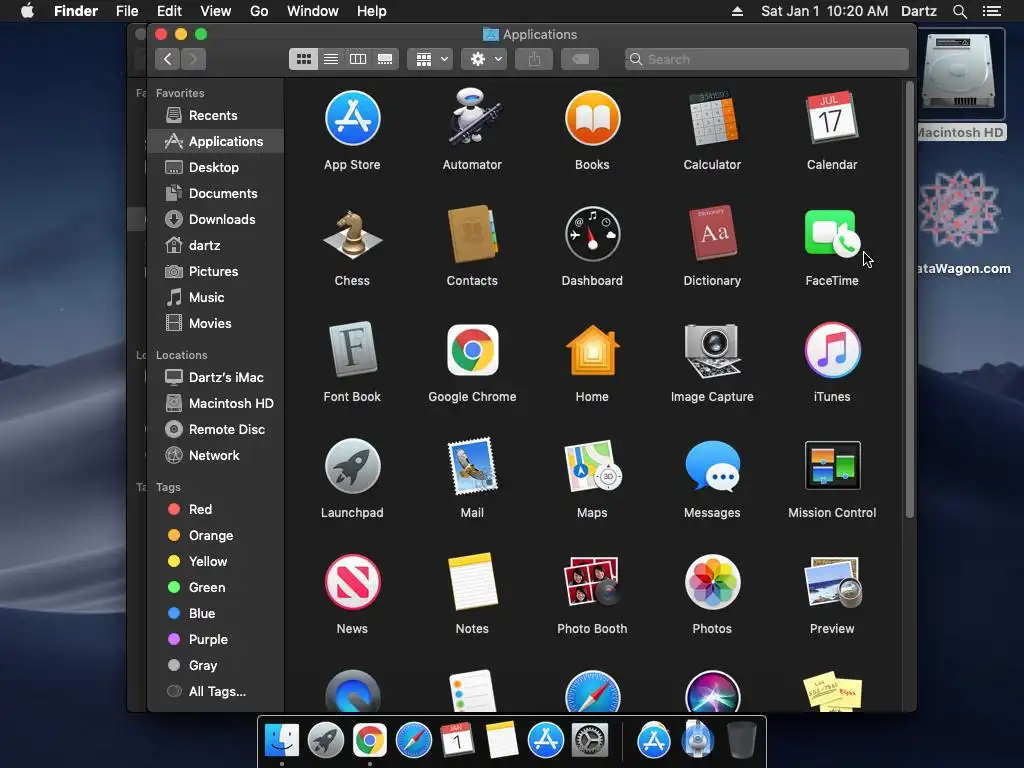
Task: Select Google Chrome in the Applications folder
Action: pos(472,350)
